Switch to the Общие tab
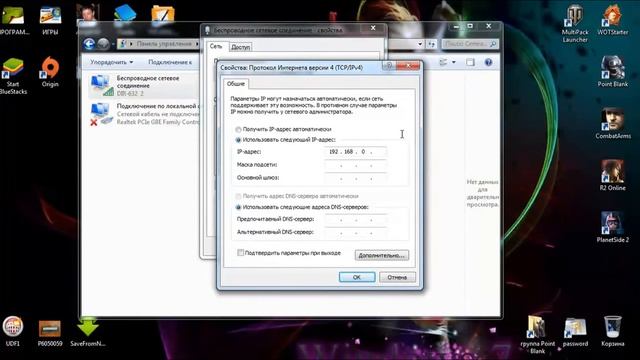 click(x=236, y=84)
